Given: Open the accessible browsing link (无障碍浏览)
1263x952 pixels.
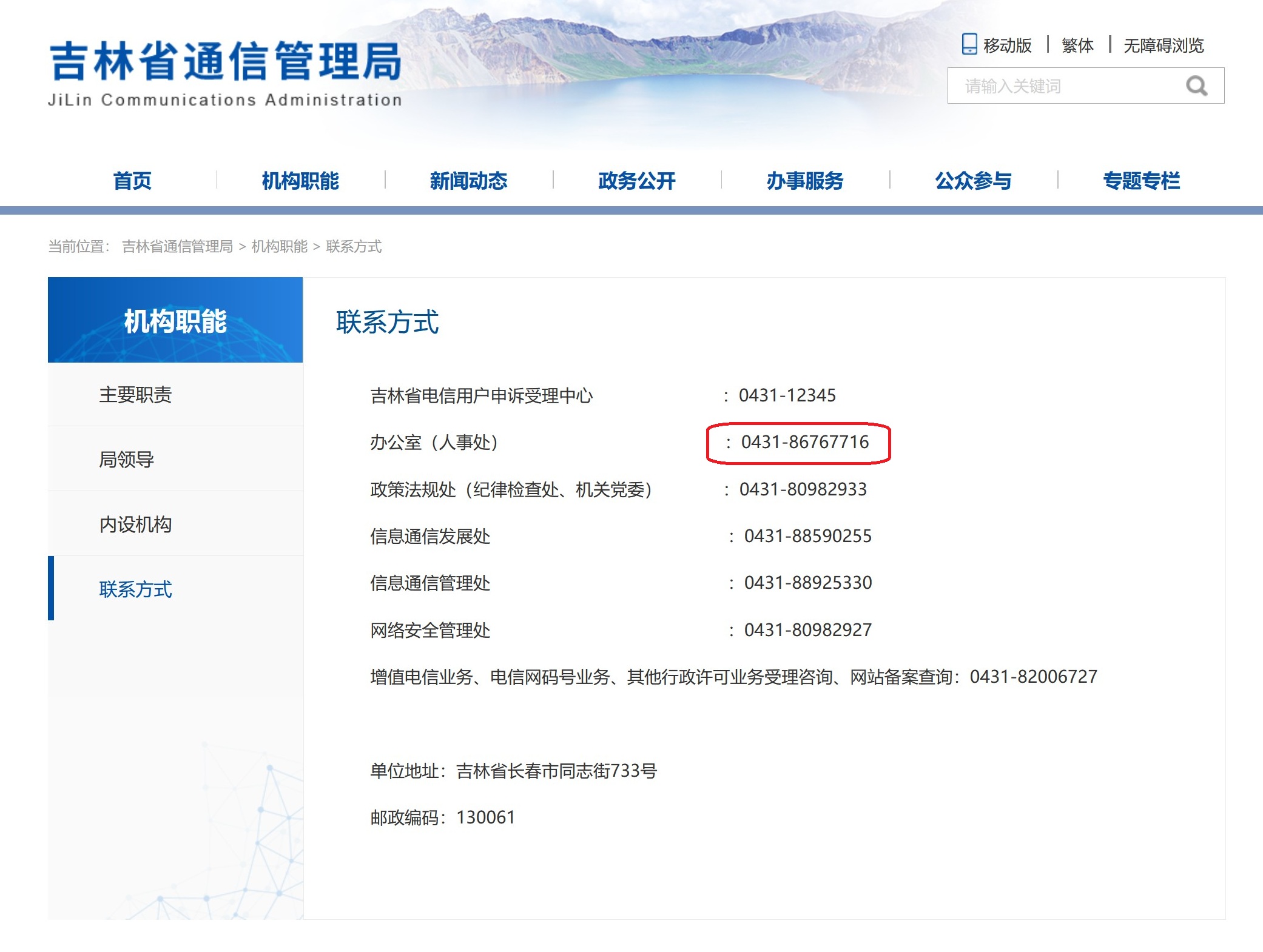Looking at the screenshot, I should tap(1163, 45).
